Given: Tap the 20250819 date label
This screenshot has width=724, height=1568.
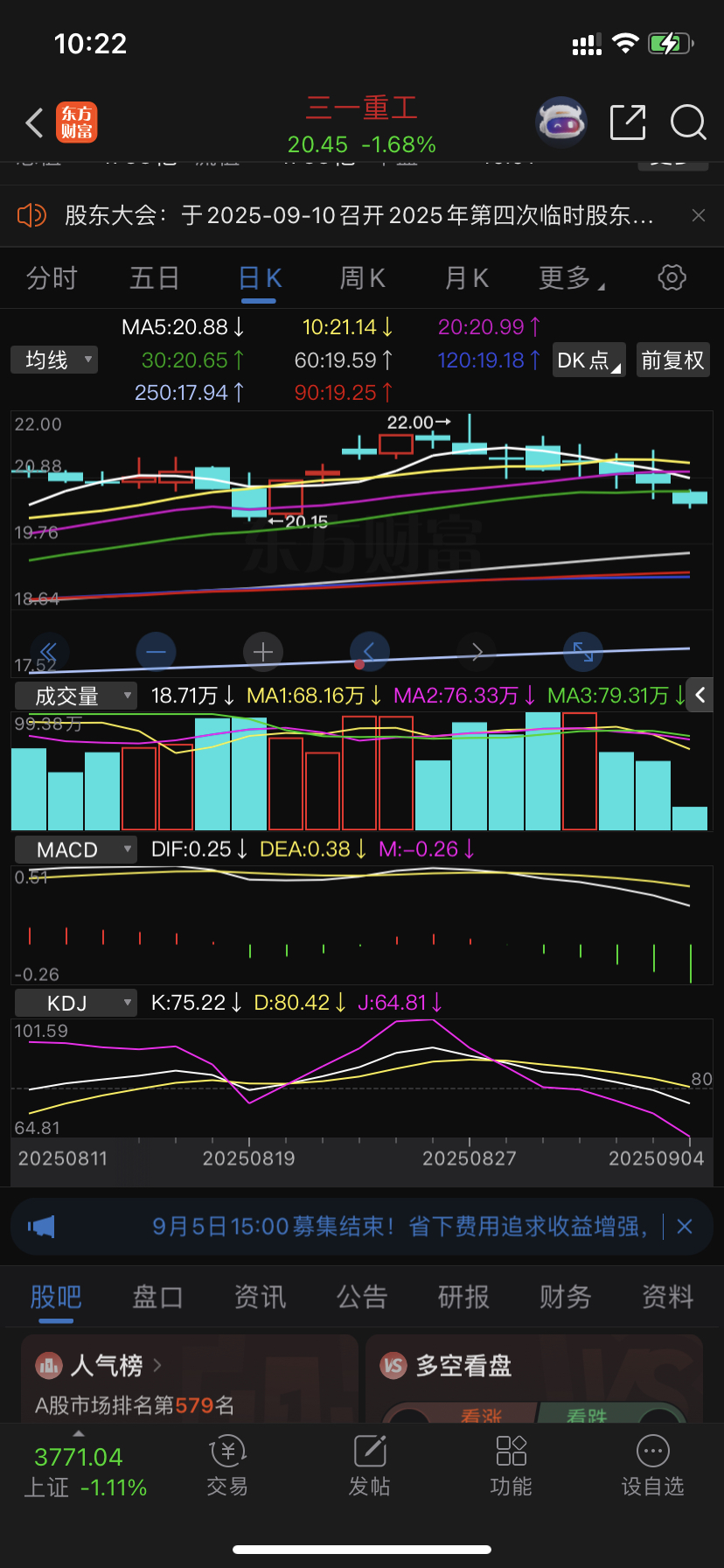Looking at the screenshot, I should click(249, 1158).
